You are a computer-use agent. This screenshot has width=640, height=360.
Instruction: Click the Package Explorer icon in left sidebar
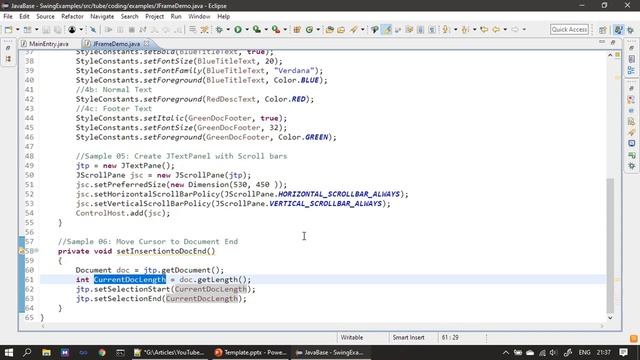point(8,59)
